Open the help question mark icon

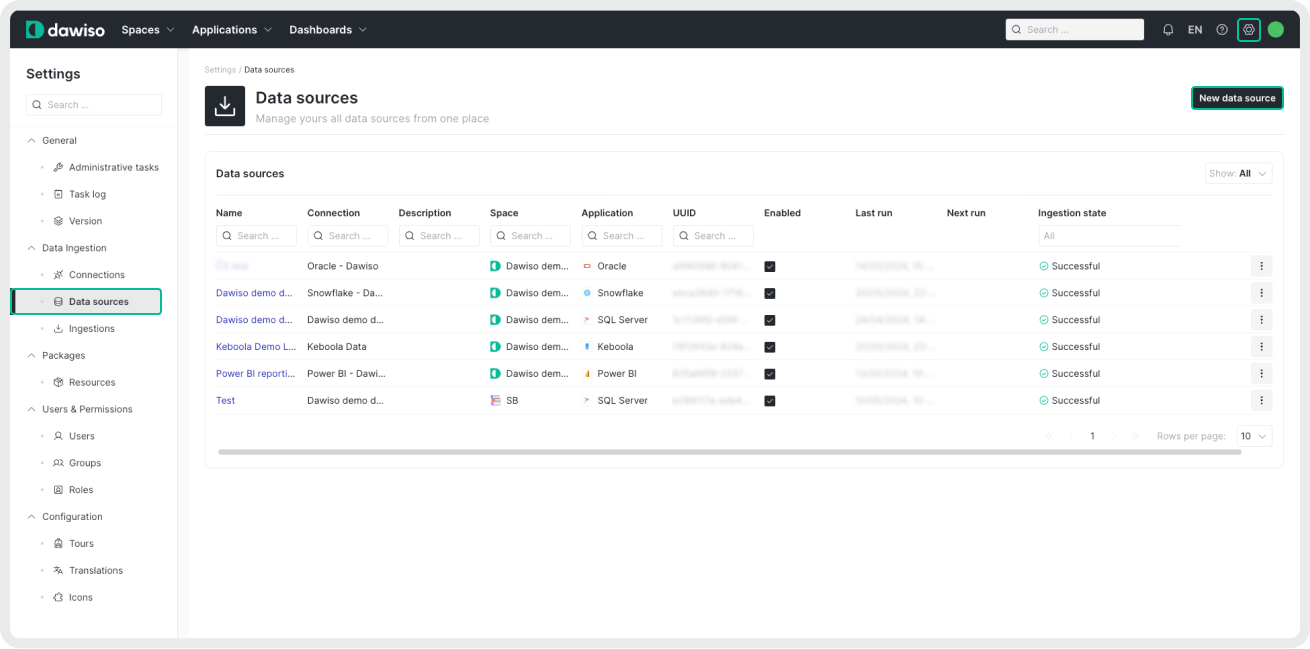tap(1221, 30)
